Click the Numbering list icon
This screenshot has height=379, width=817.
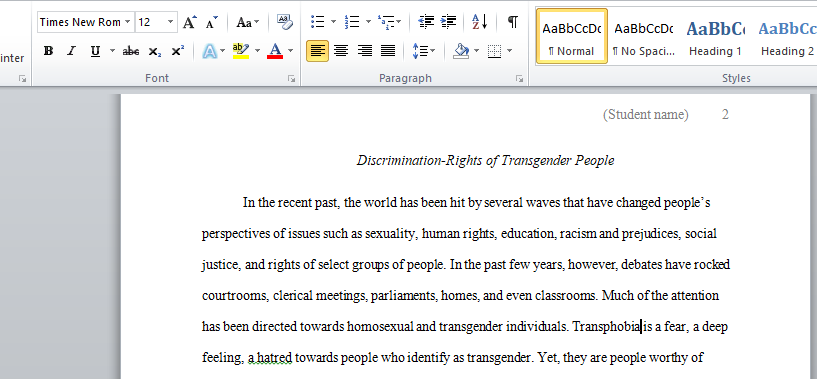coord(352,22)
